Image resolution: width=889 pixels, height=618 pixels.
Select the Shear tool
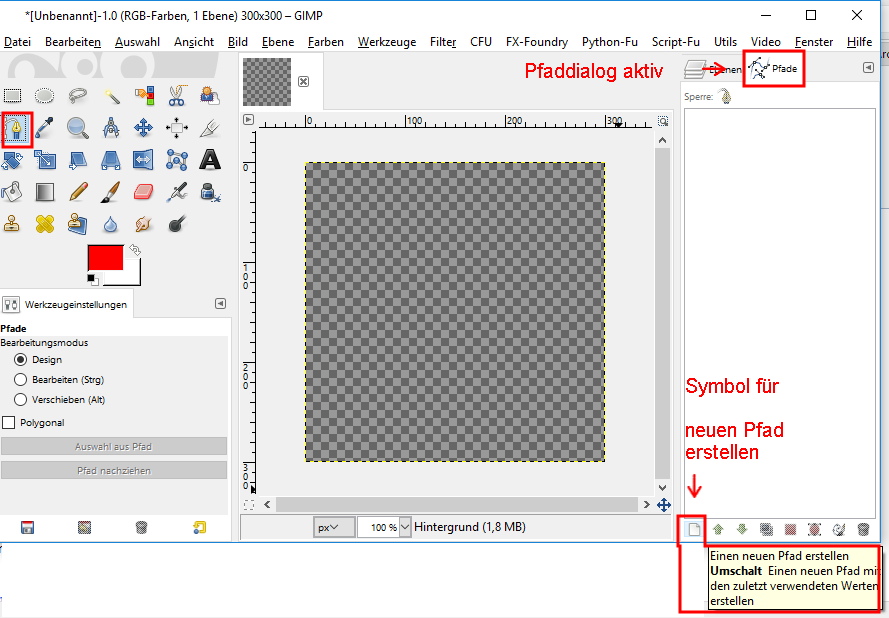point(78,160)
